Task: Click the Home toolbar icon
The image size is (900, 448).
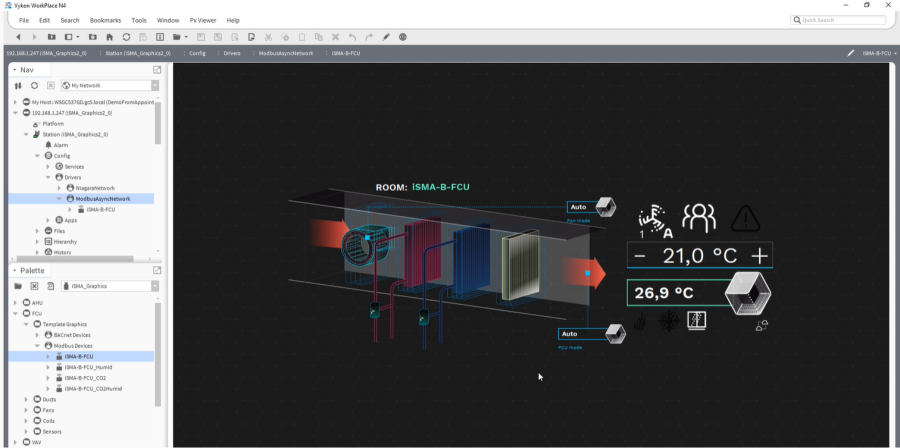Action: coord(108,36)
